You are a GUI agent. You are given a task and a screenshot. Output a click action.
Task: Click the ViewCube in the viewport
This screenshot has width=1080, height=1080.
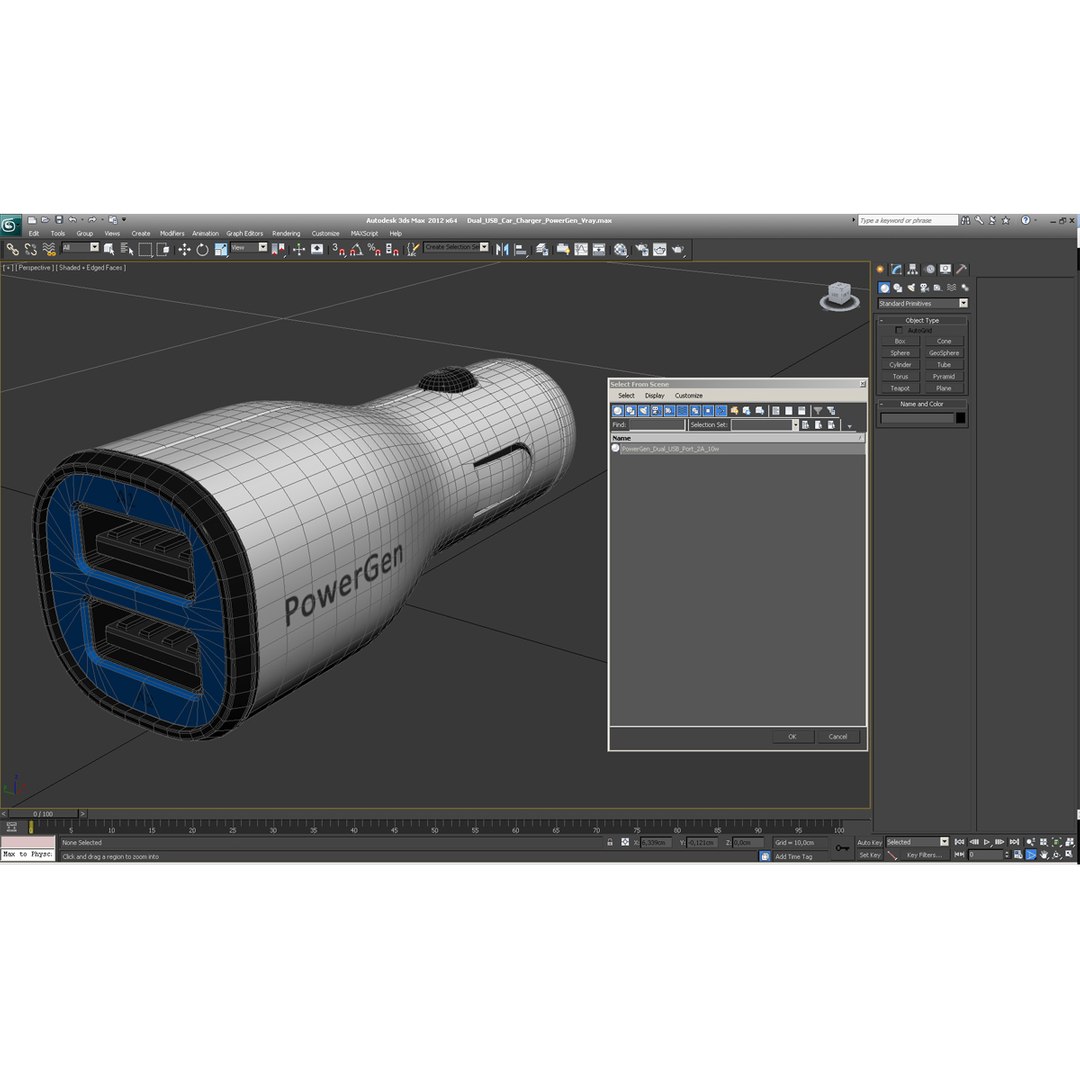point(839,295)
